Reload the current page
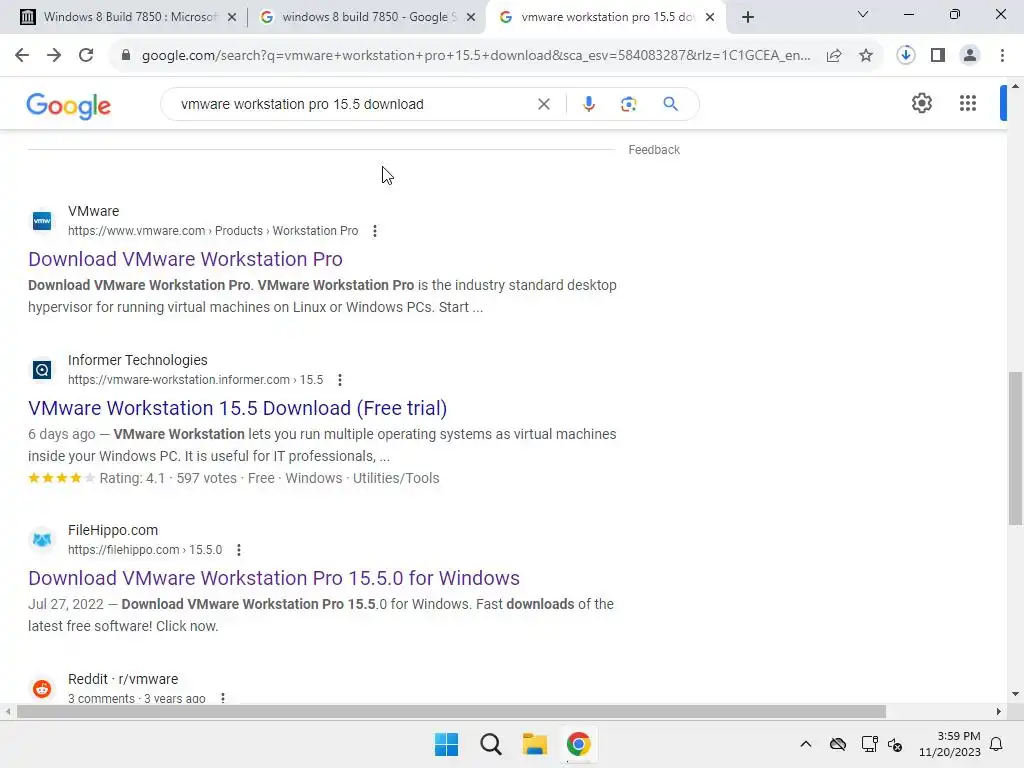 [86, 56]
